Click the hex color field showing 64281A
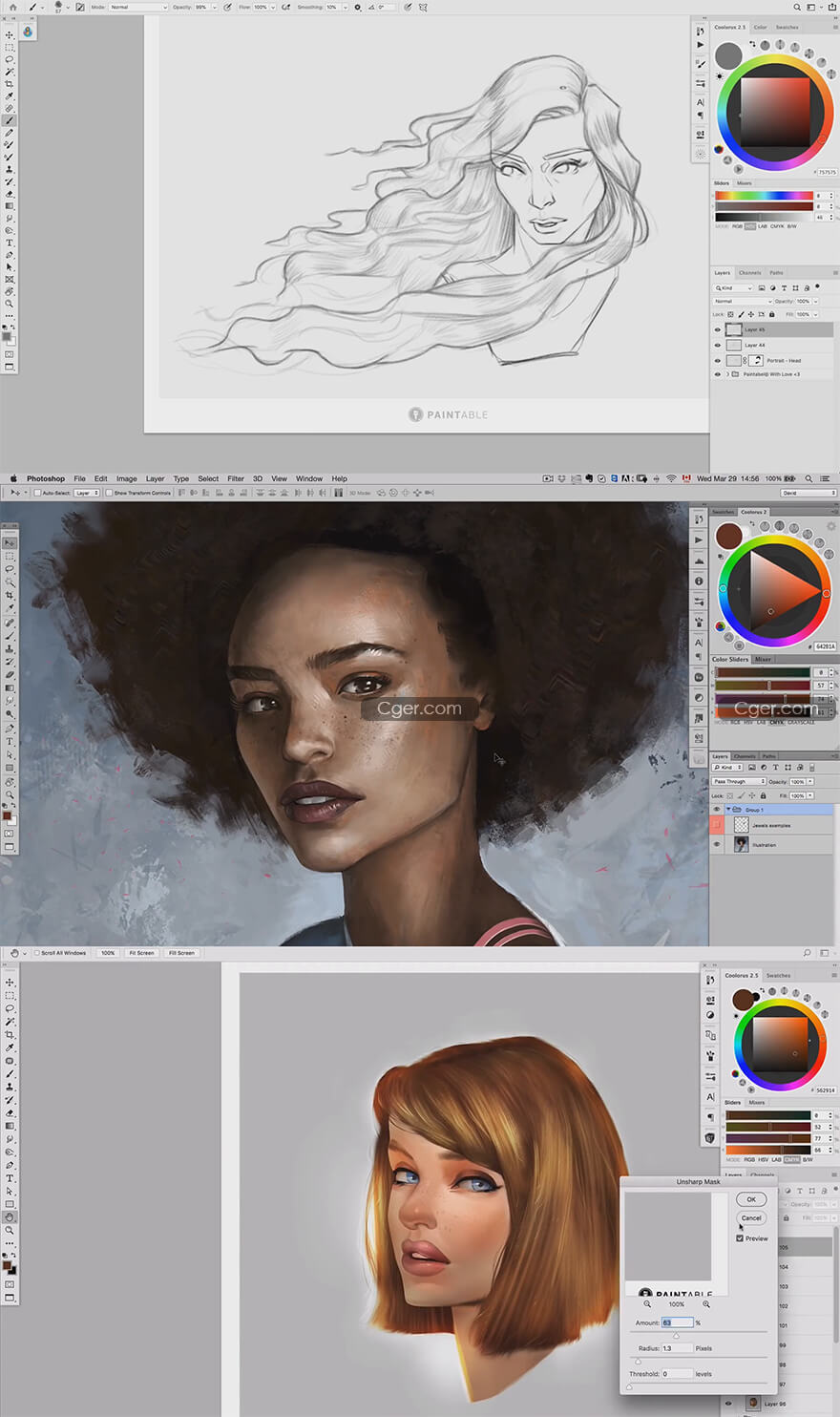Screen dimensions: 840x1417 [x=826, y=646]
